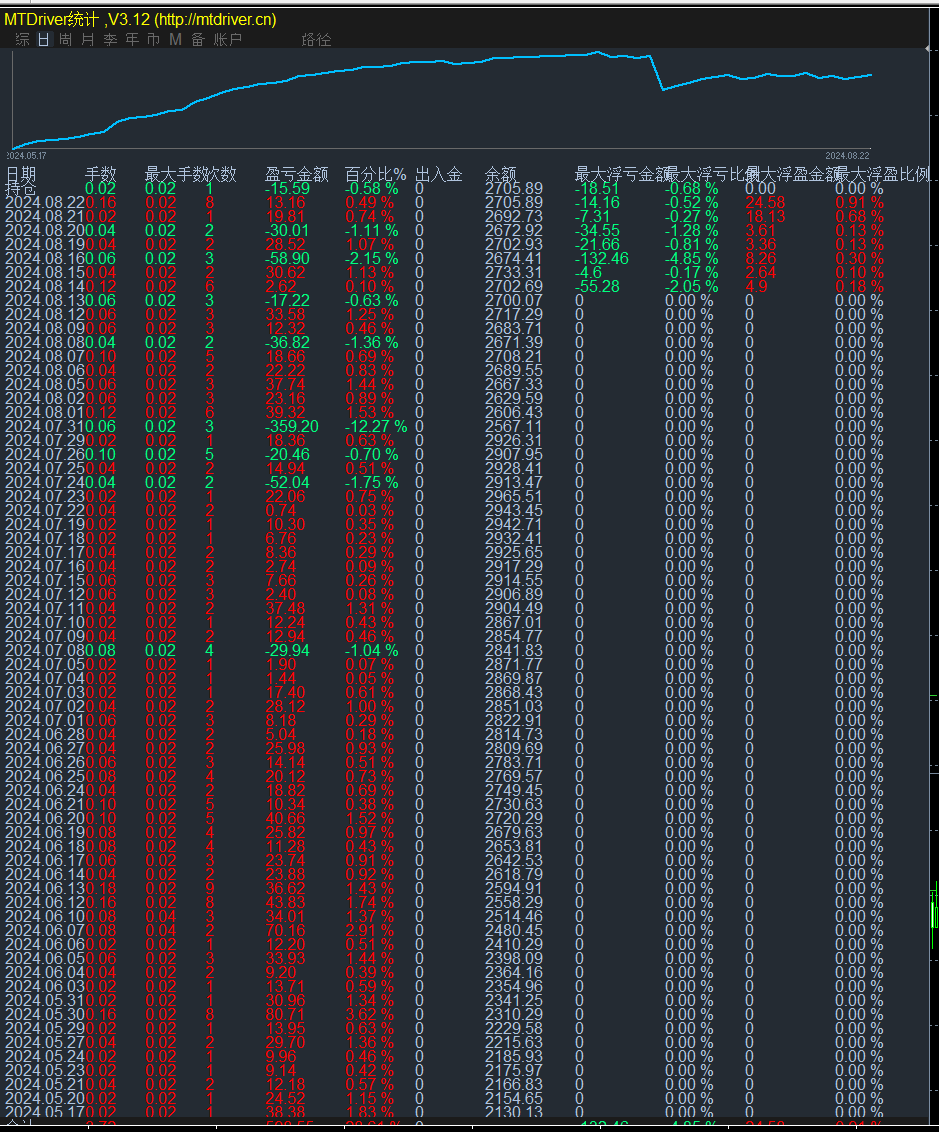The width and height of the screenshot is (939, 1132).
Task: Click the 24.58 max floating profit
Action: (765, 202)
